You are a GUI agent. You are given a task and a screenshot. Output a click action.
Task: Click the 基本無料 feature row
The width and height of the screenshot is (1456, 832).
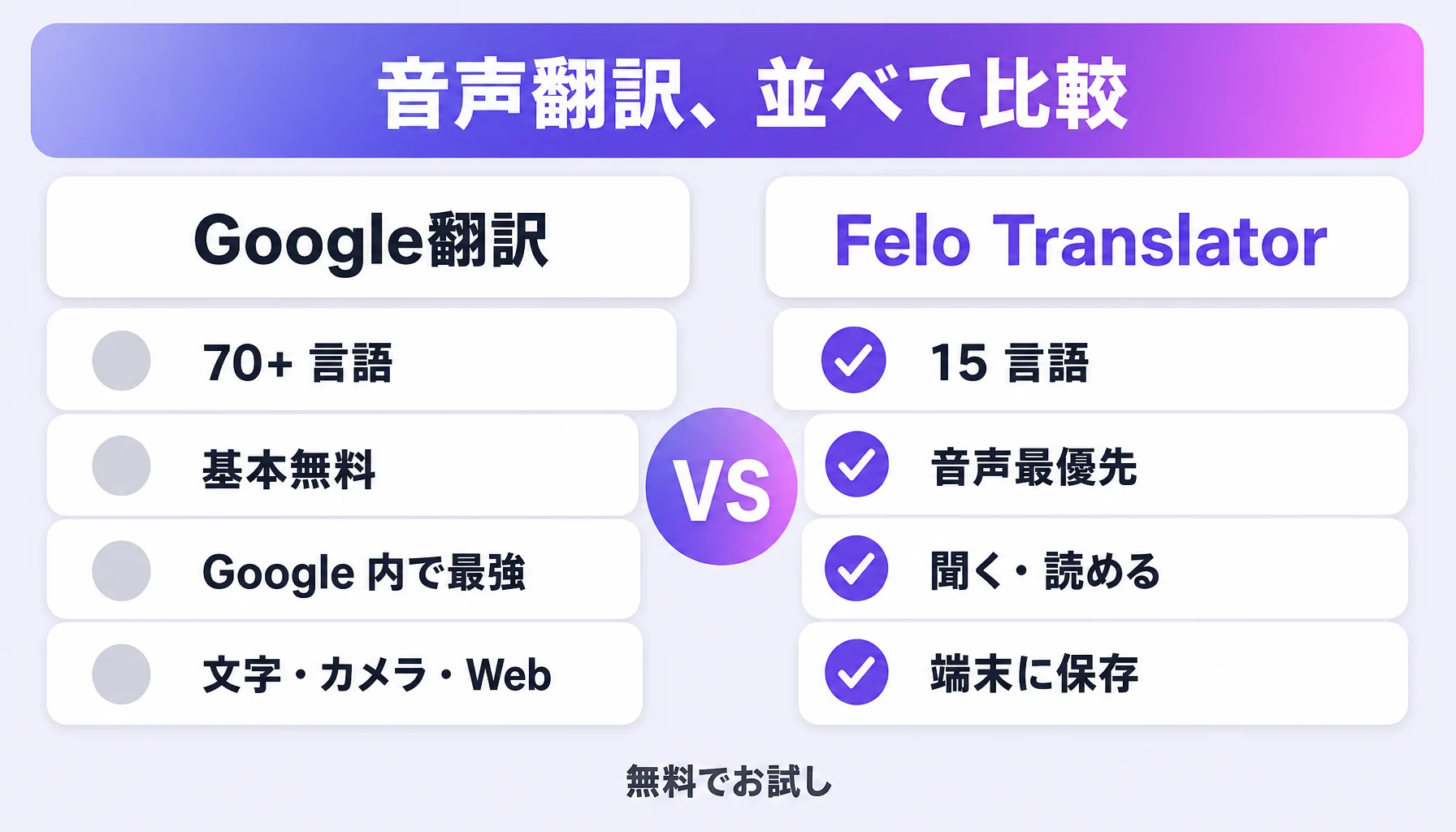tap(343, 466)
